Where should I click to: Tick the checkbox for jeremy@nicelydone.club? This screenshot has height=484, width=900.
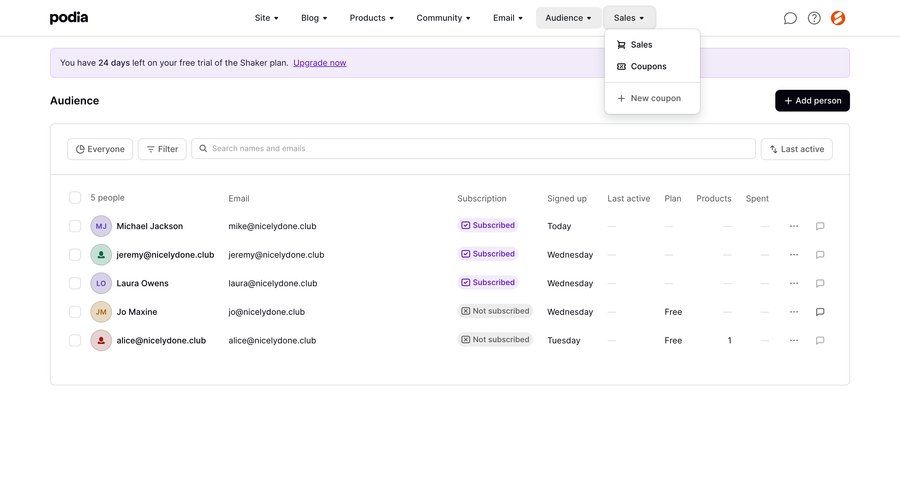[x=75, y=254]
